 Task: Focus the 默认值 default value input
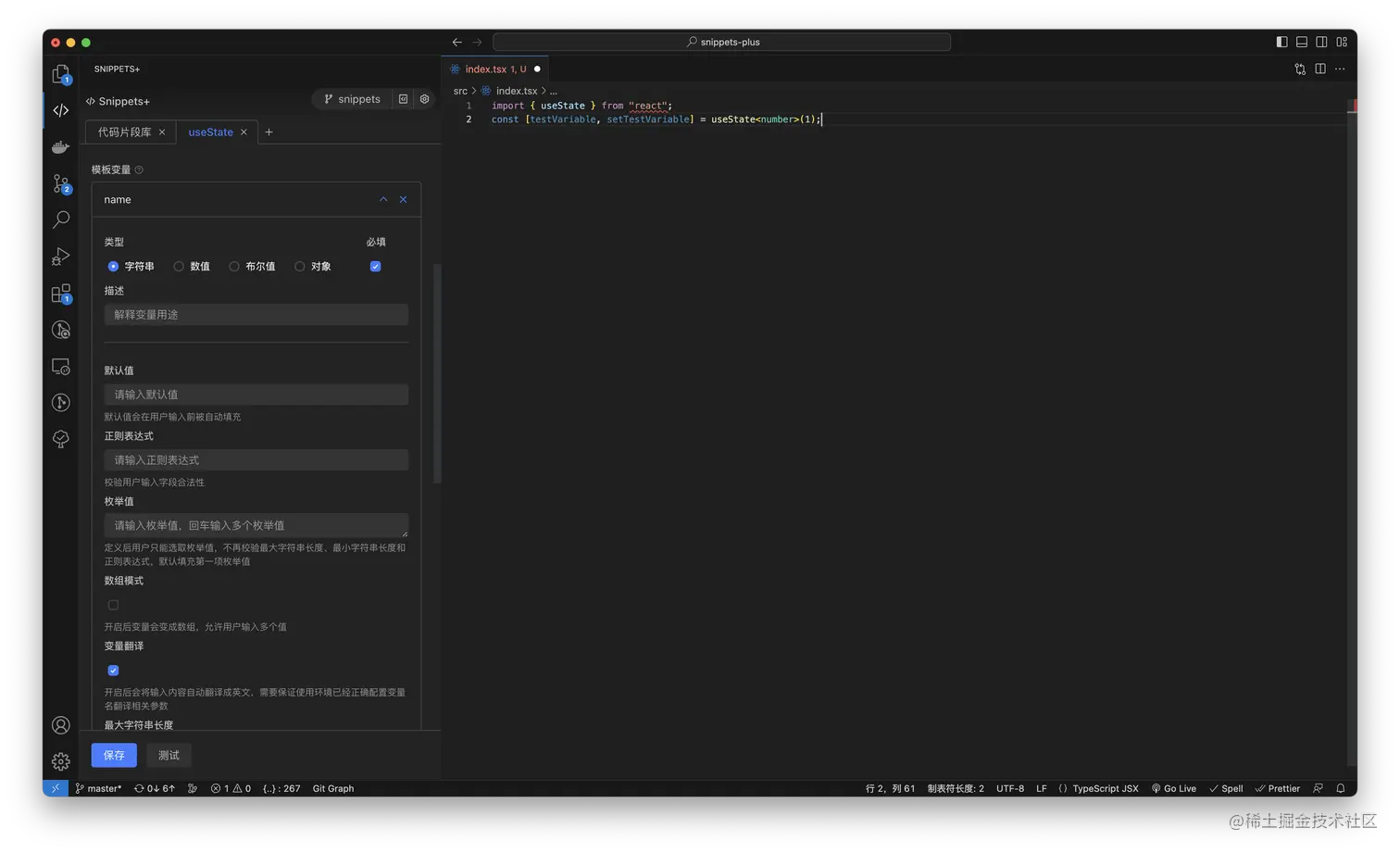(256, 395)
